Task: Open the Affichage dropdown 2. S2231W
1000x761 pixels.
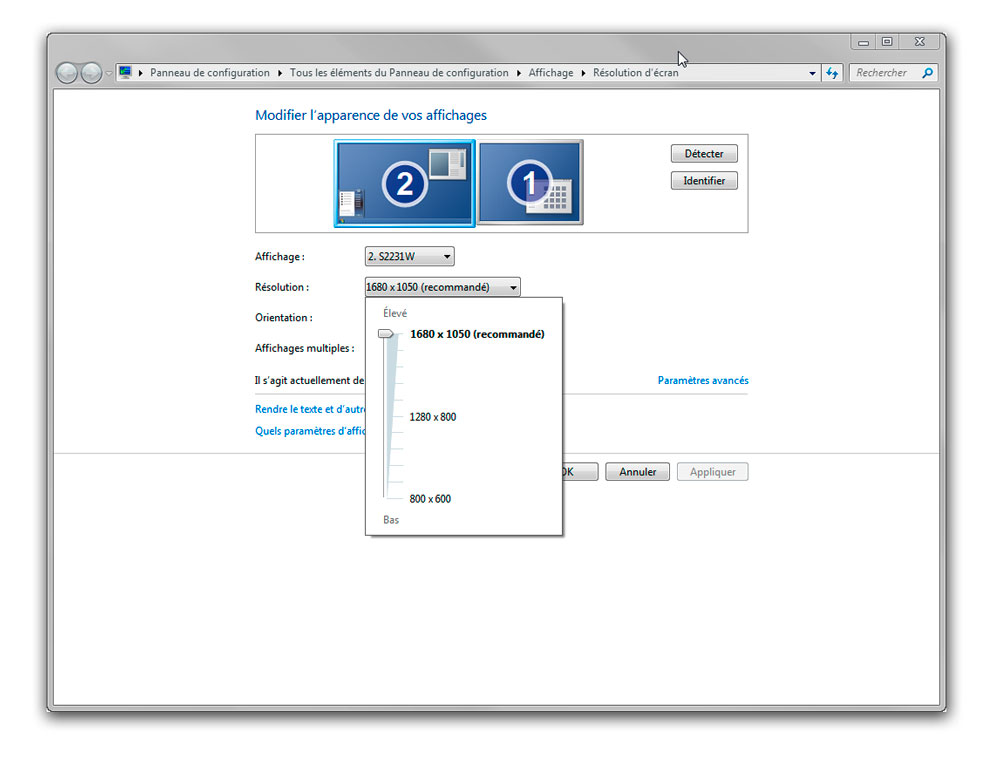Action: [409, 256]
